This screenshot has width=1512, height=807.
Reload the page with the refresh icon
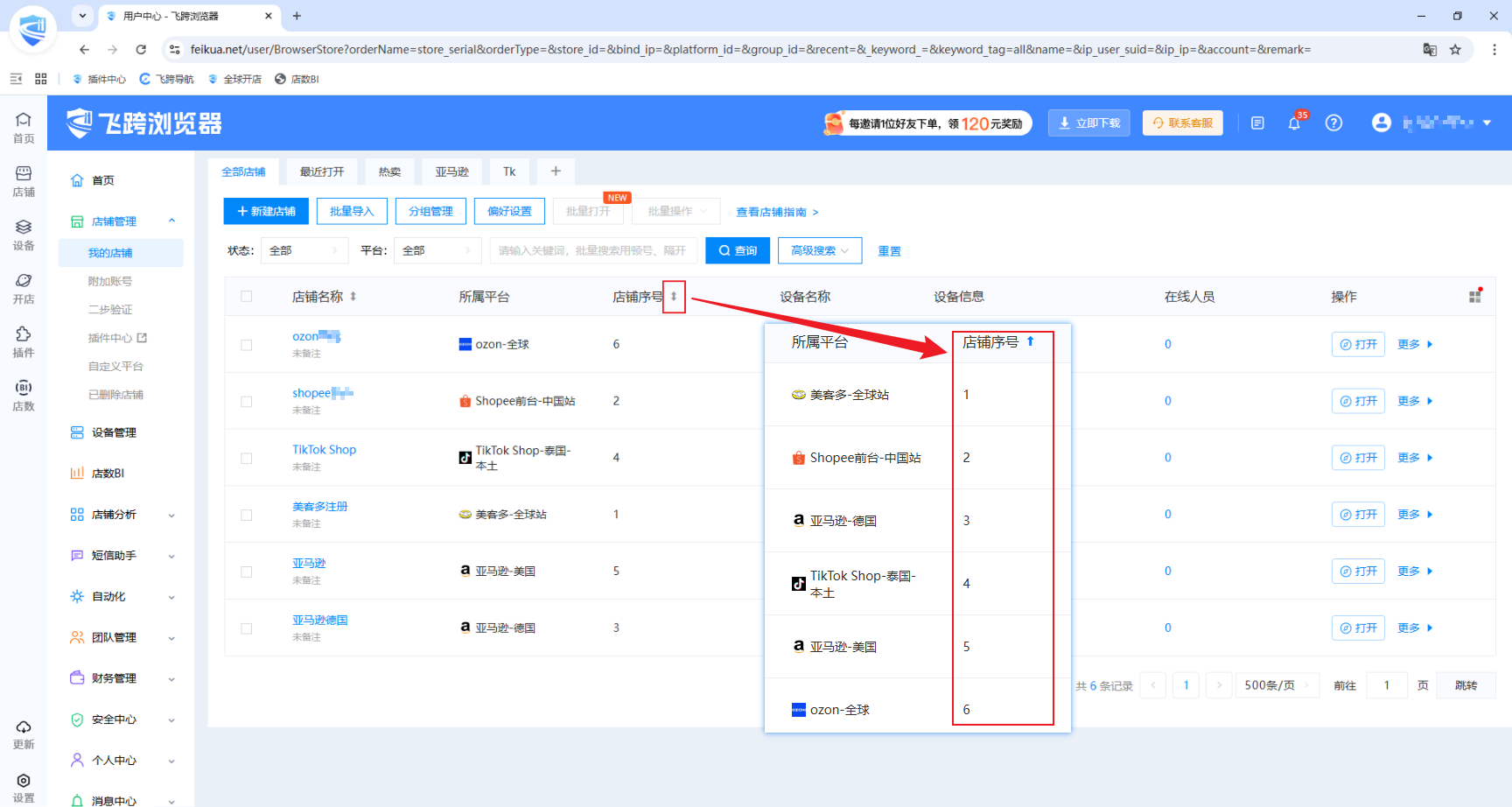[x=141, y=50]
